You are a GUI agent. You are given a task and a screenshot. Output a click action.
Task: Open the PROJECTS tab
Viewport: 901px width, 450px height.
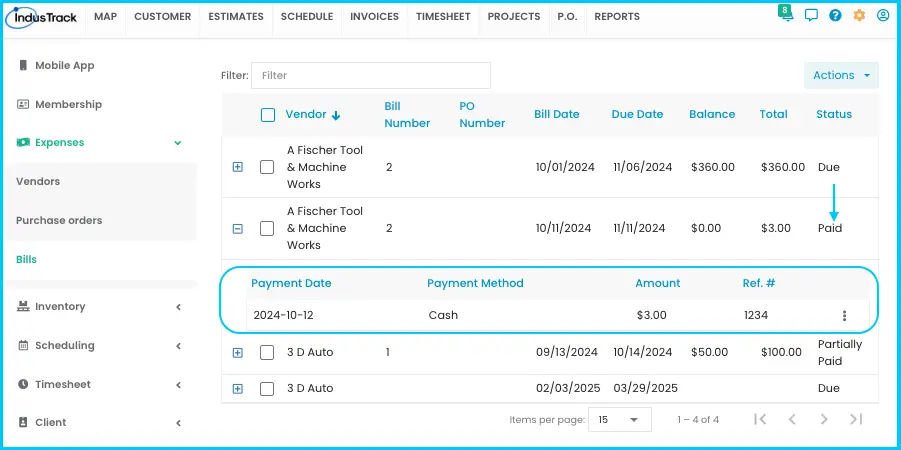[514, 17]
